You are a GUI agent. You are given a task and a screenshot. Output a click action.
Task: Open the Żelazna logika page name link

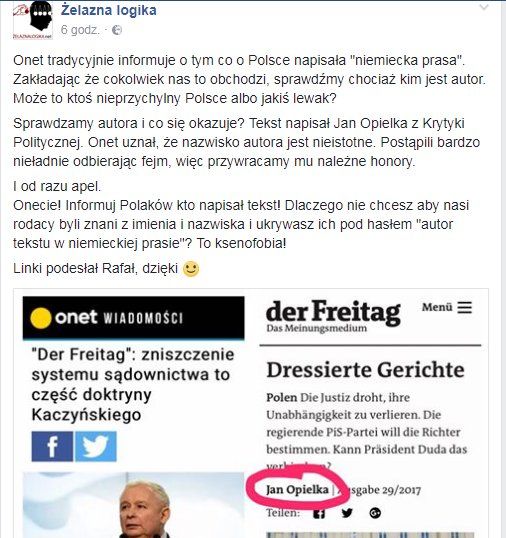(108, 10)
